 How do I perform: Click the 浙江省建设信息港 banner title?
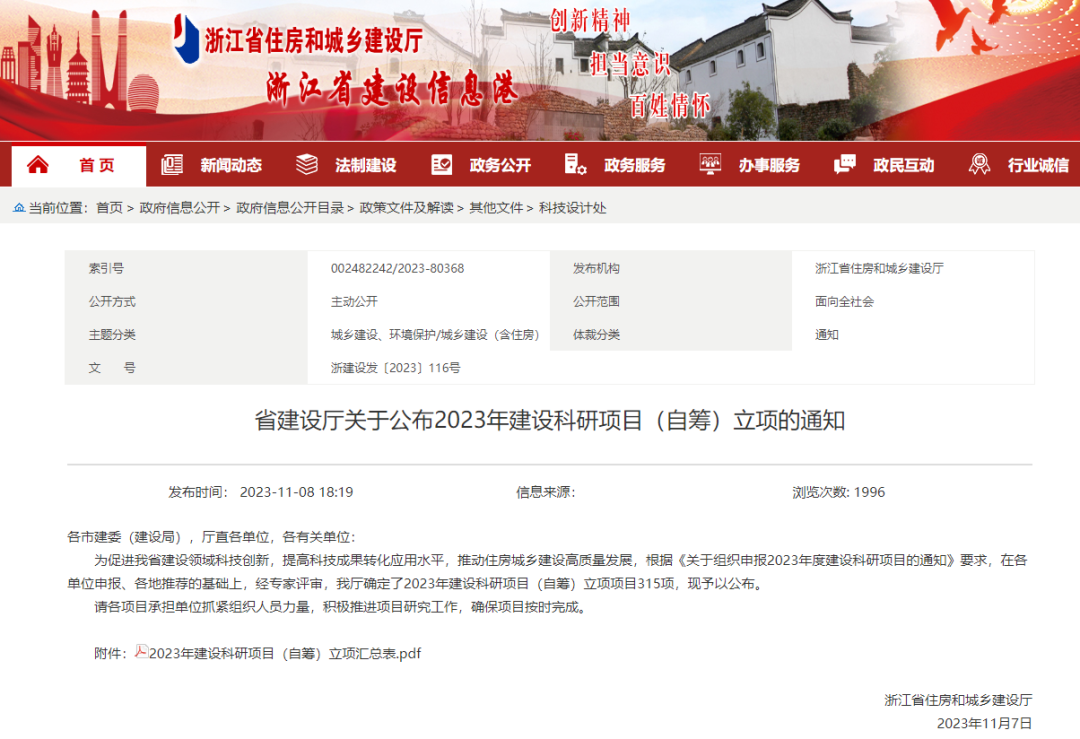[x=390, y=90]
